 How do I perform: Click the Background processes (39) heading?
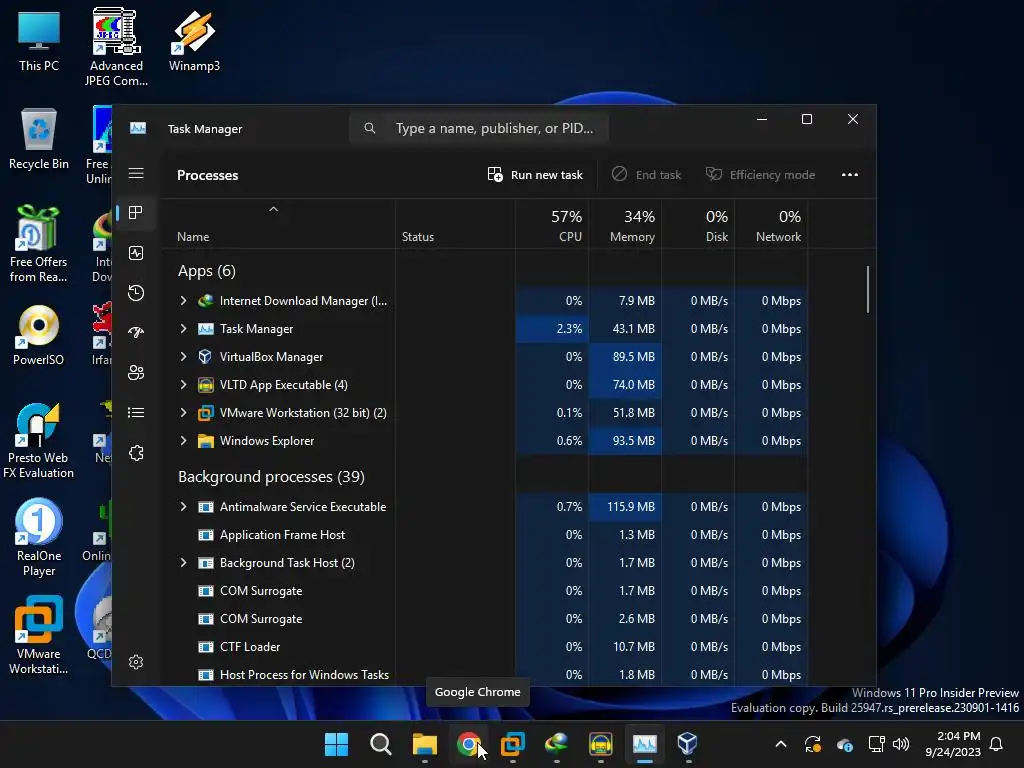tap(271, 477)
